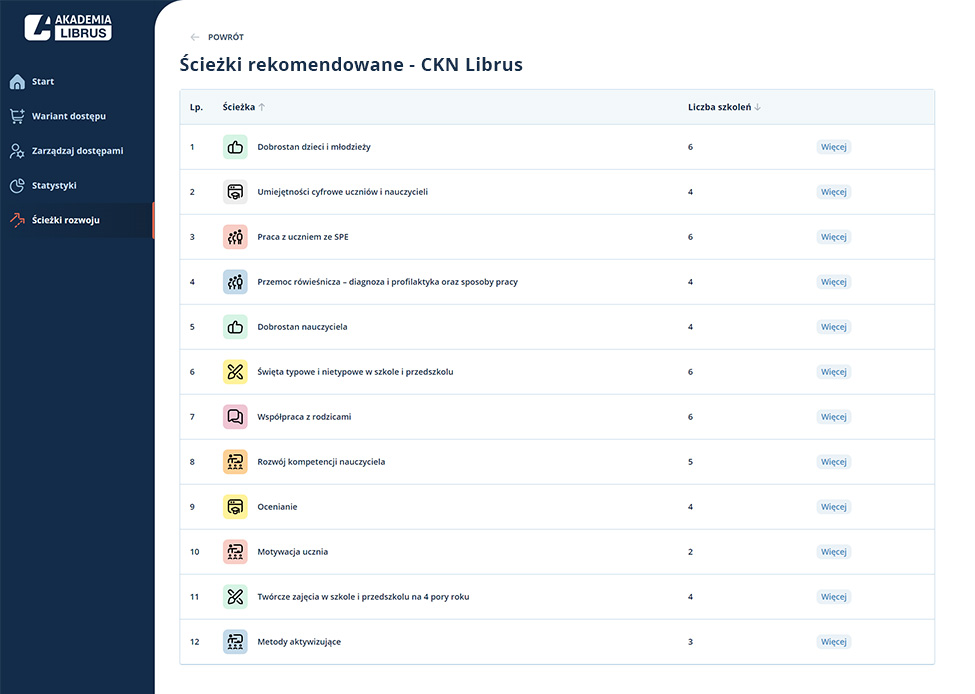Open Zarządzaj dostępami menu item
This screenshot has width=975, height=694.
tap(77, 151)
